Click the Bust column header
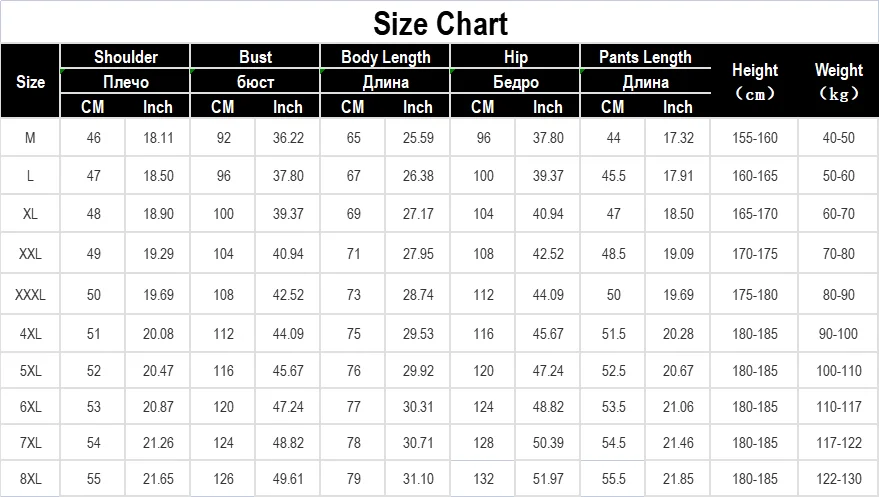Viewport: 879px width, 497px height. pyautogui.click(x=255, y=57)
